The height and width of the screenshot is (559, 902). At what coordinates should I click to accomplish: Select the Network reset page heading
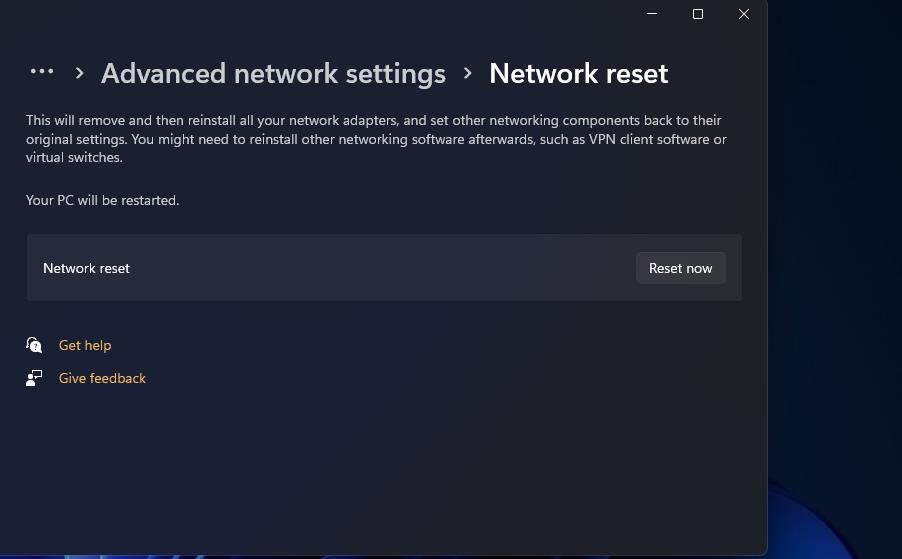[579, 74]
